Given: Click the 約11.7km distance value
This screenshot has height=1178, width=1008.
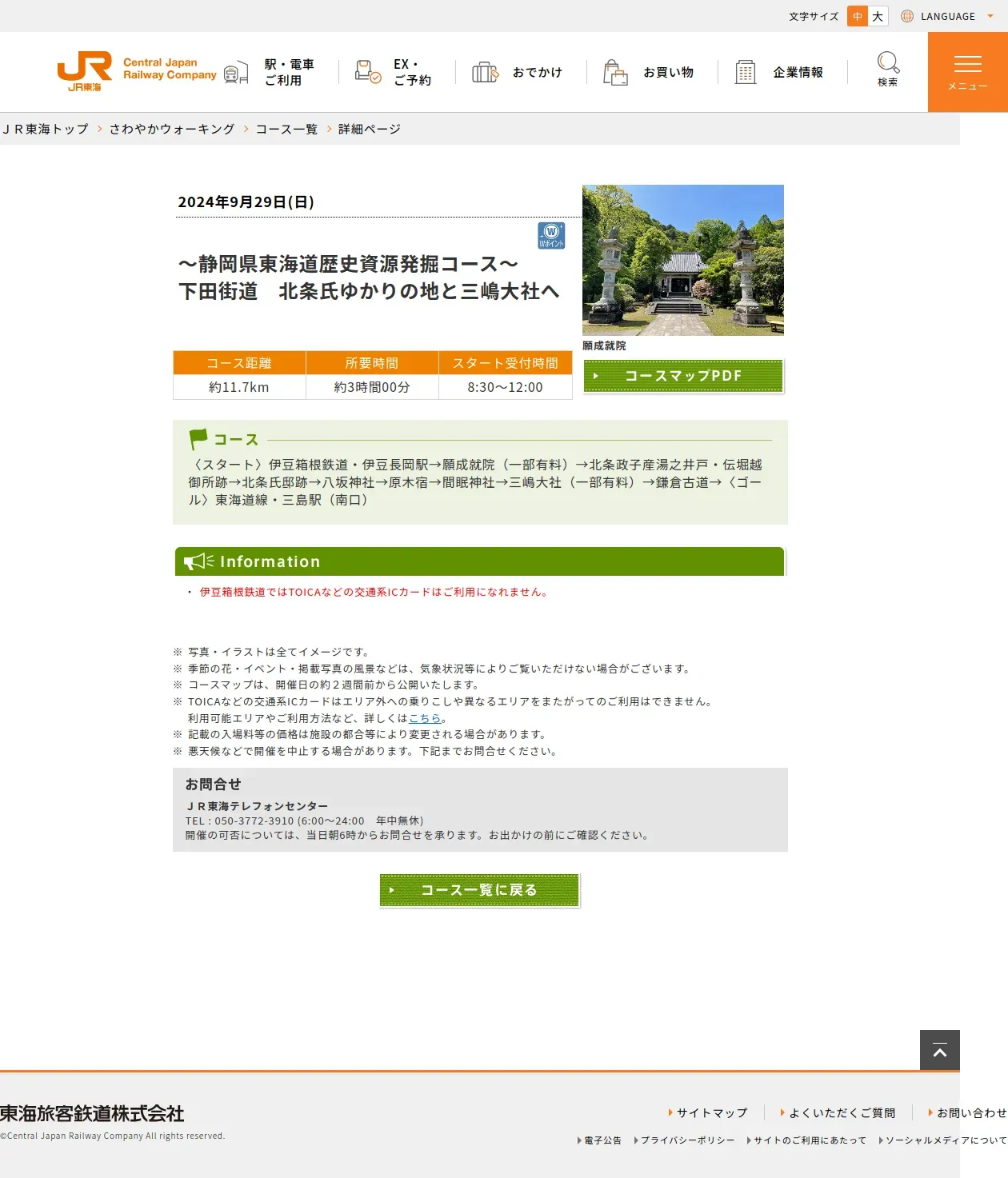Looking at the screenshot, I should pos(239,387).
